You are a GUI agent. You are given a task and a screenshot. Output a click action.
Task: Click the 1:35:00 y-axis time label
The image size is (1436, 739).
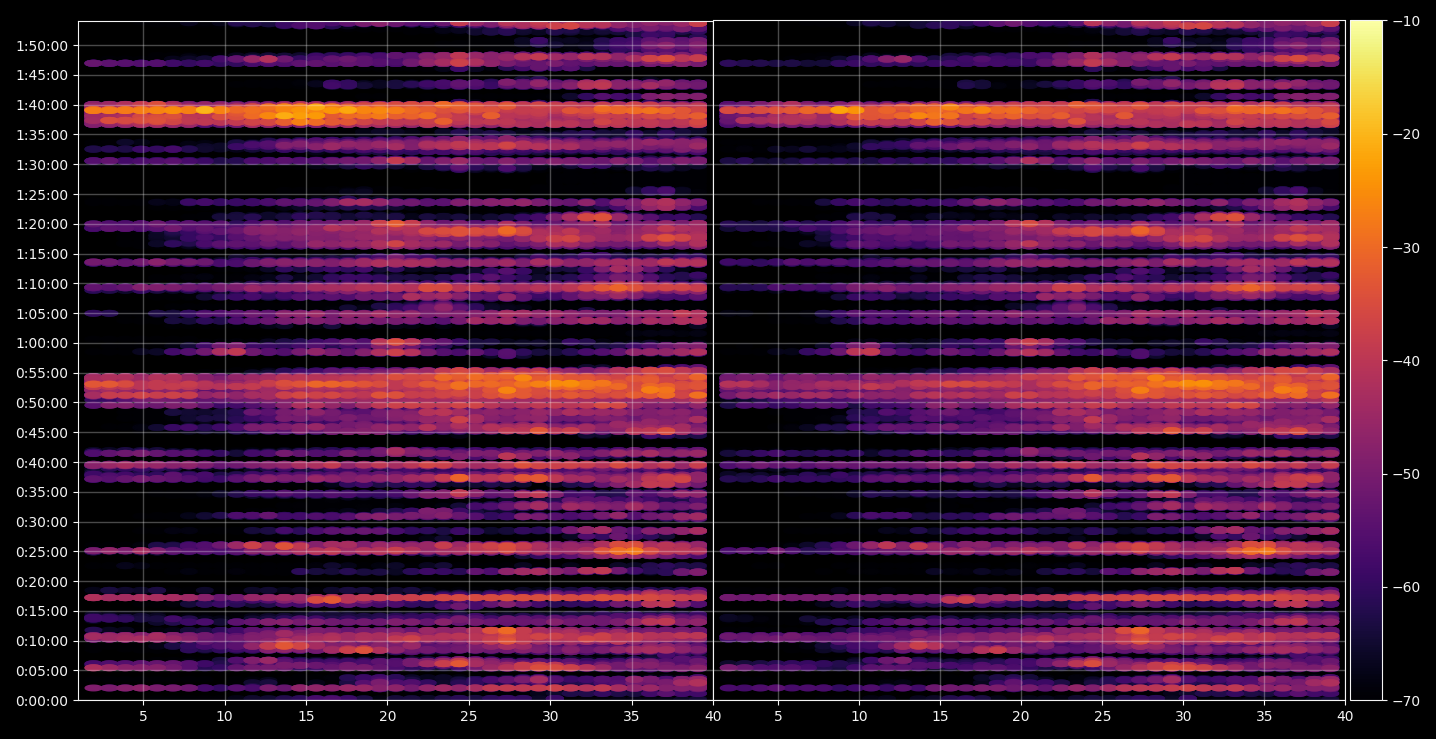click(42, 135)
